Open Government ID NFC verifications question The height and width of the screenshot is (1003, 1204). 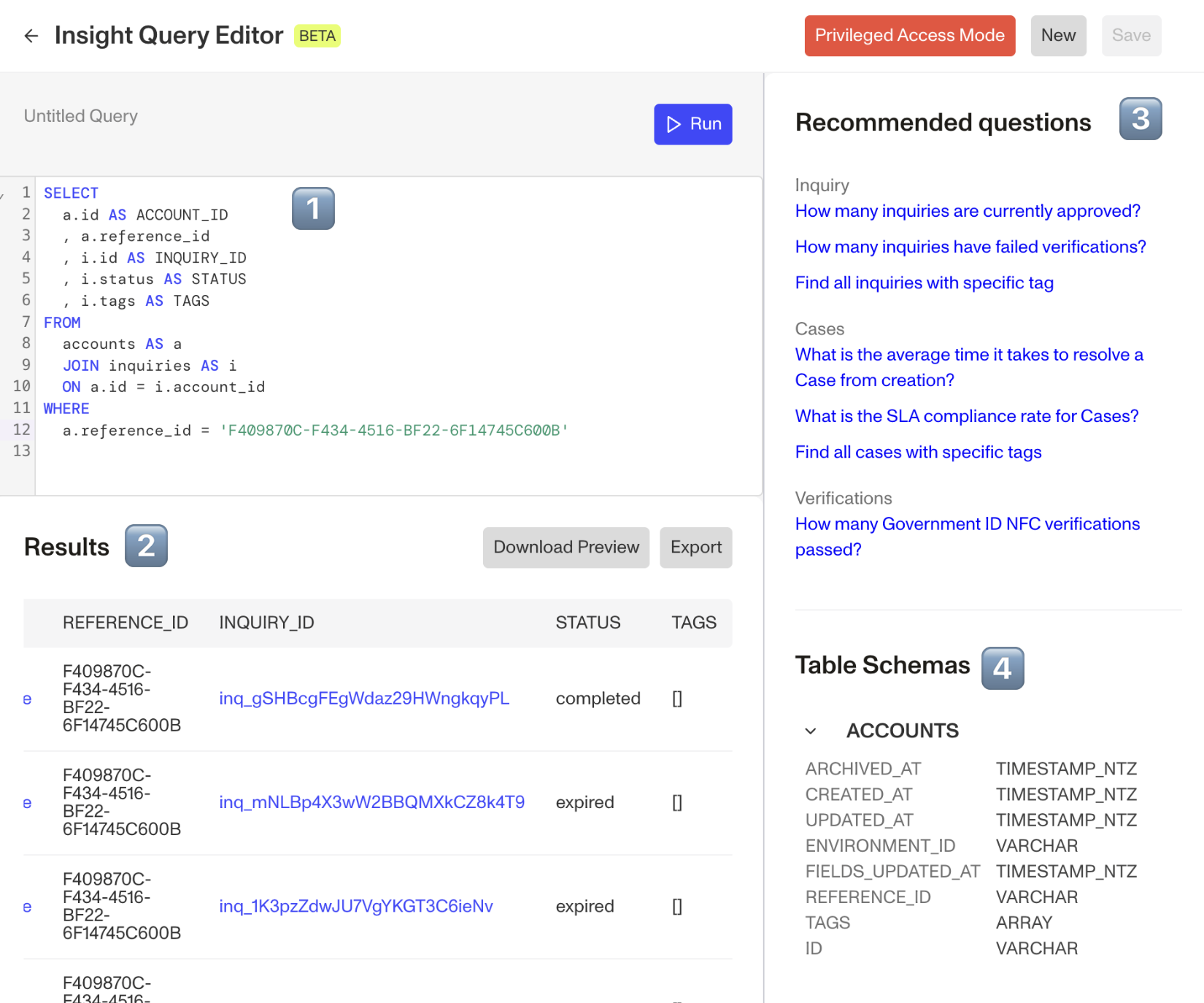[x=968, y=537]
